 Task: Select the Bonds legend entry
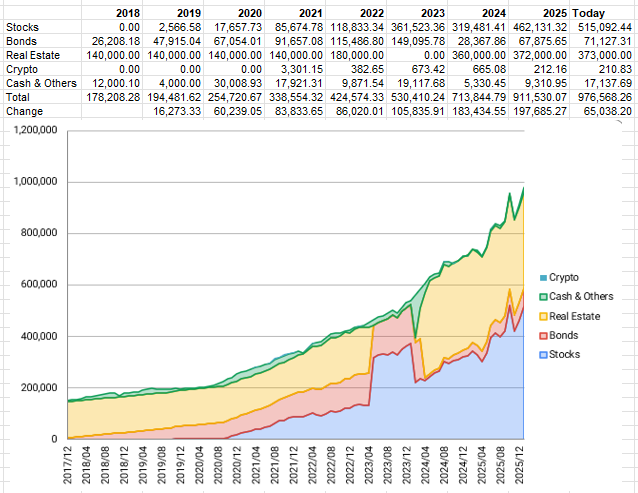[565, 335]
